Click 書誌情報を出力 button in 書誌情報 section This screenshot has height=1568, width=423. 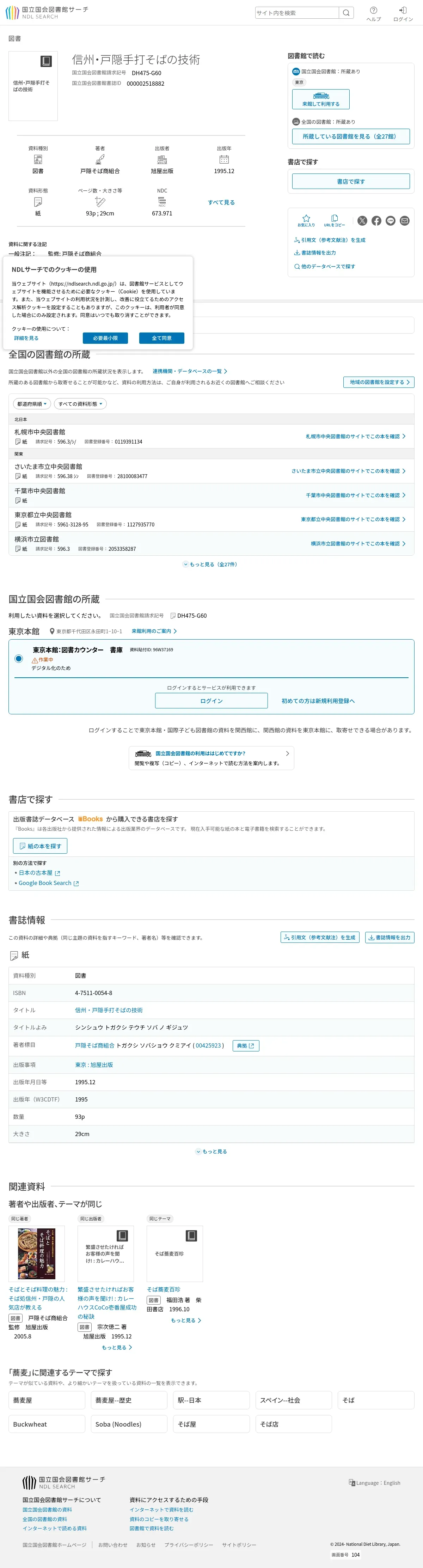(390, 938)
